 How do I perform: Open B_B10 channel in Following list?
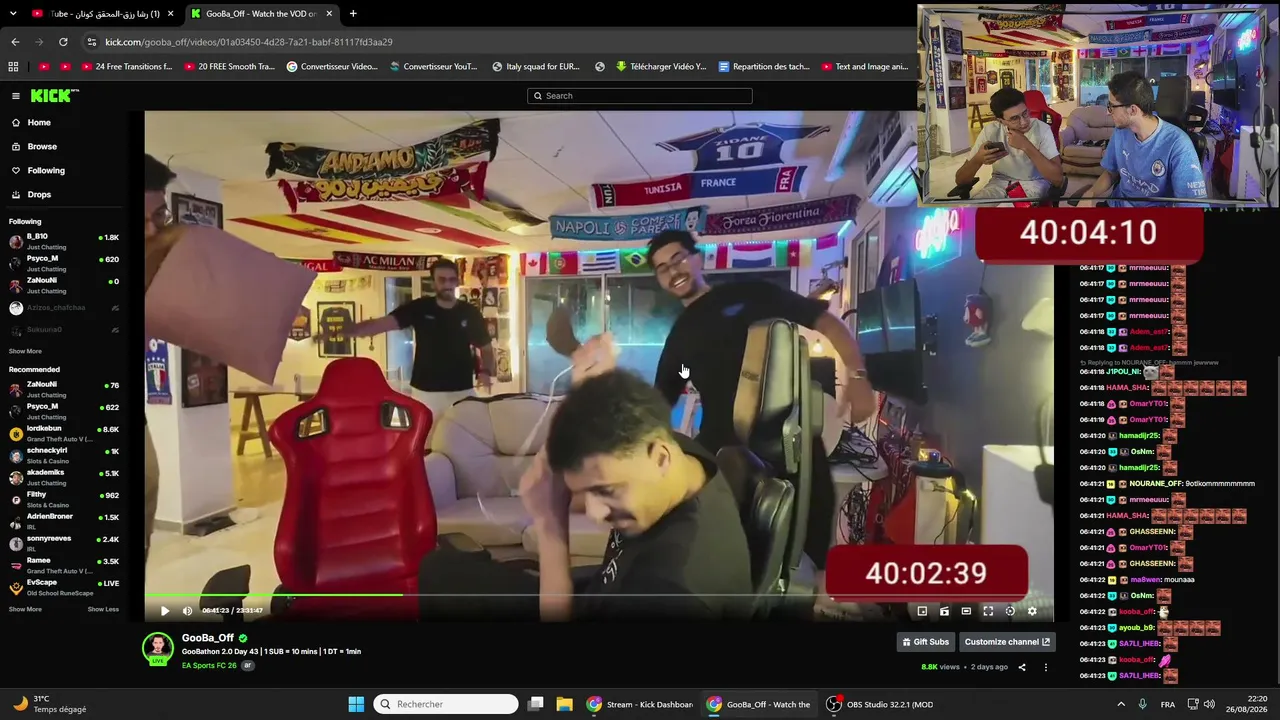(63, 241)
